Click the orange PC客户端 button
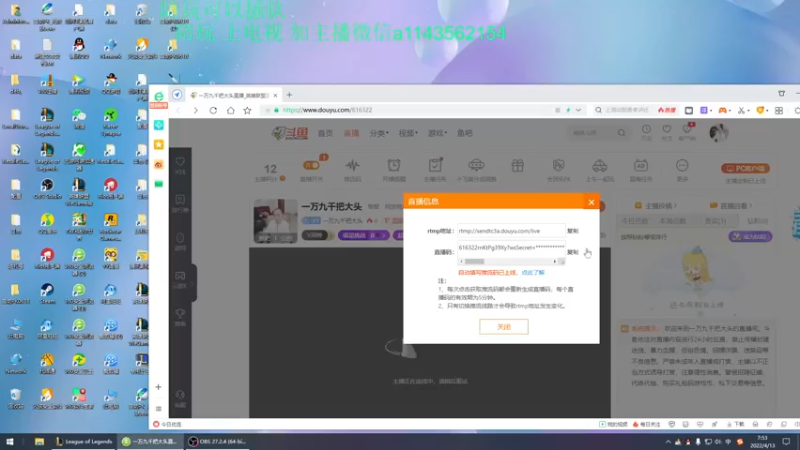This screenshot has height=450, width=800. 745,168
